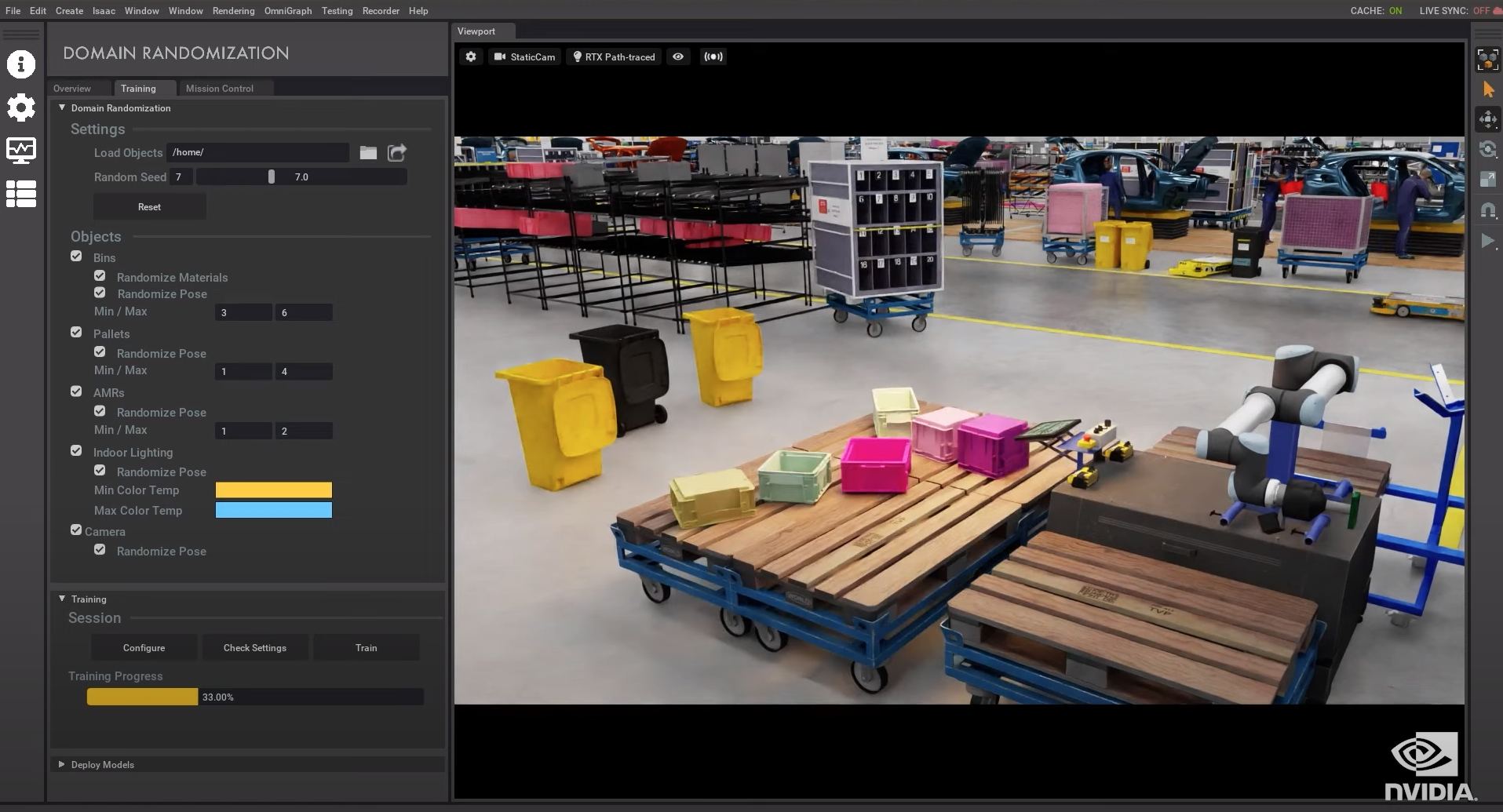This screenshot has height=812, width=1503.
Task: Select the Move tool in right toolbar
Action: (x=1487, y=119)
